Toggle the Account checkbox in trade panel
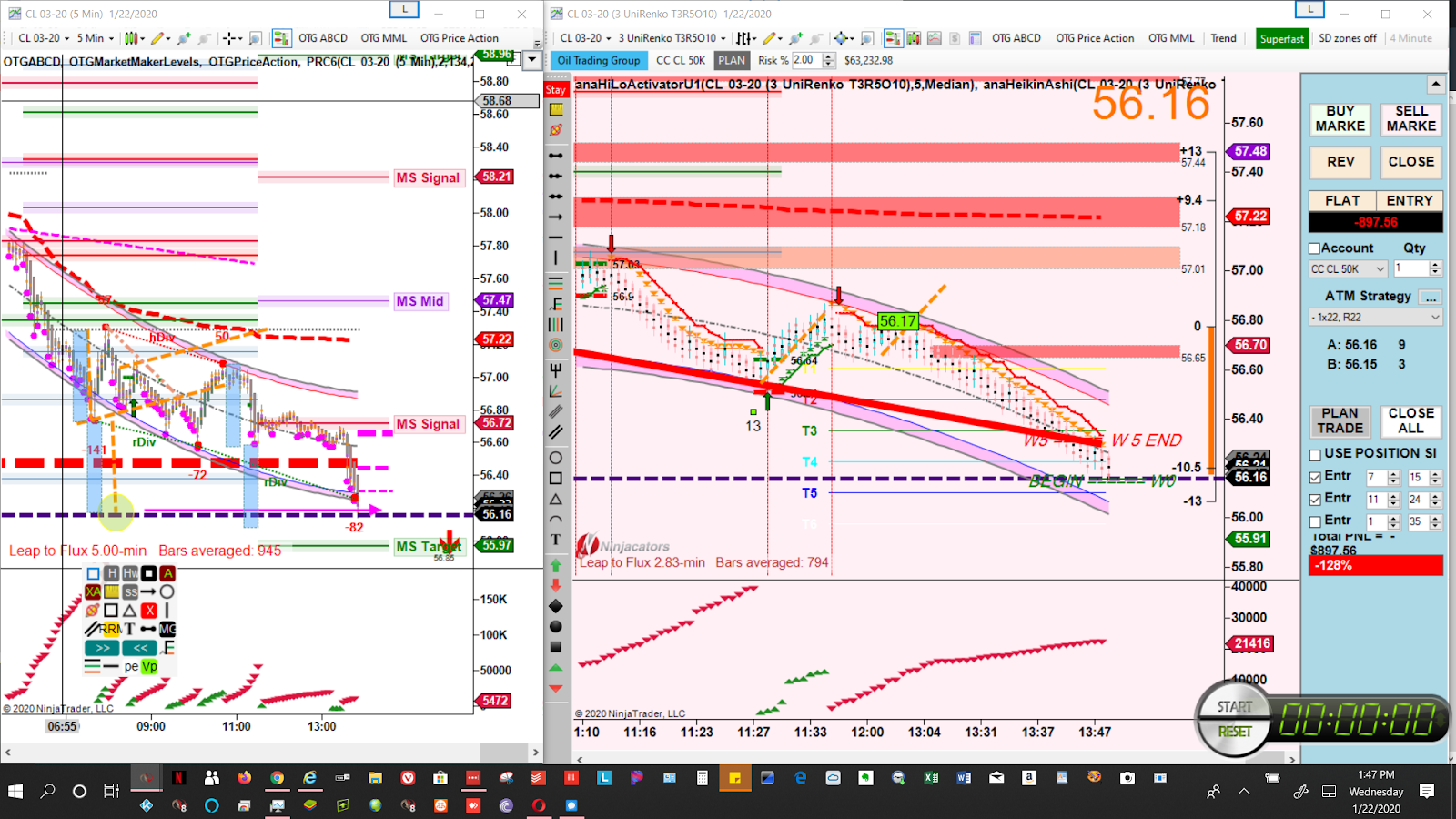The image size is (1456, 819). point(1314,248)
